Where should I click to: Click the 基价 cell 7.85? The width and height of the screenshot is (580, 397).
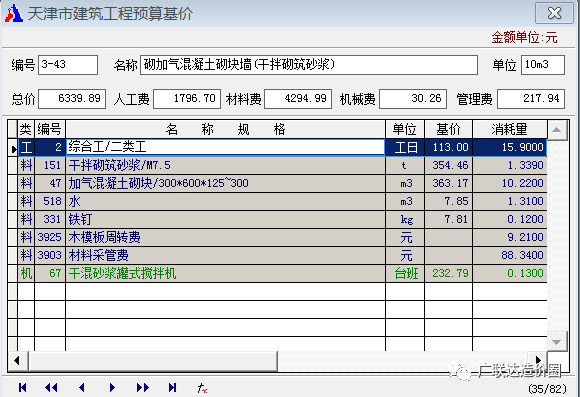[448, 201]
